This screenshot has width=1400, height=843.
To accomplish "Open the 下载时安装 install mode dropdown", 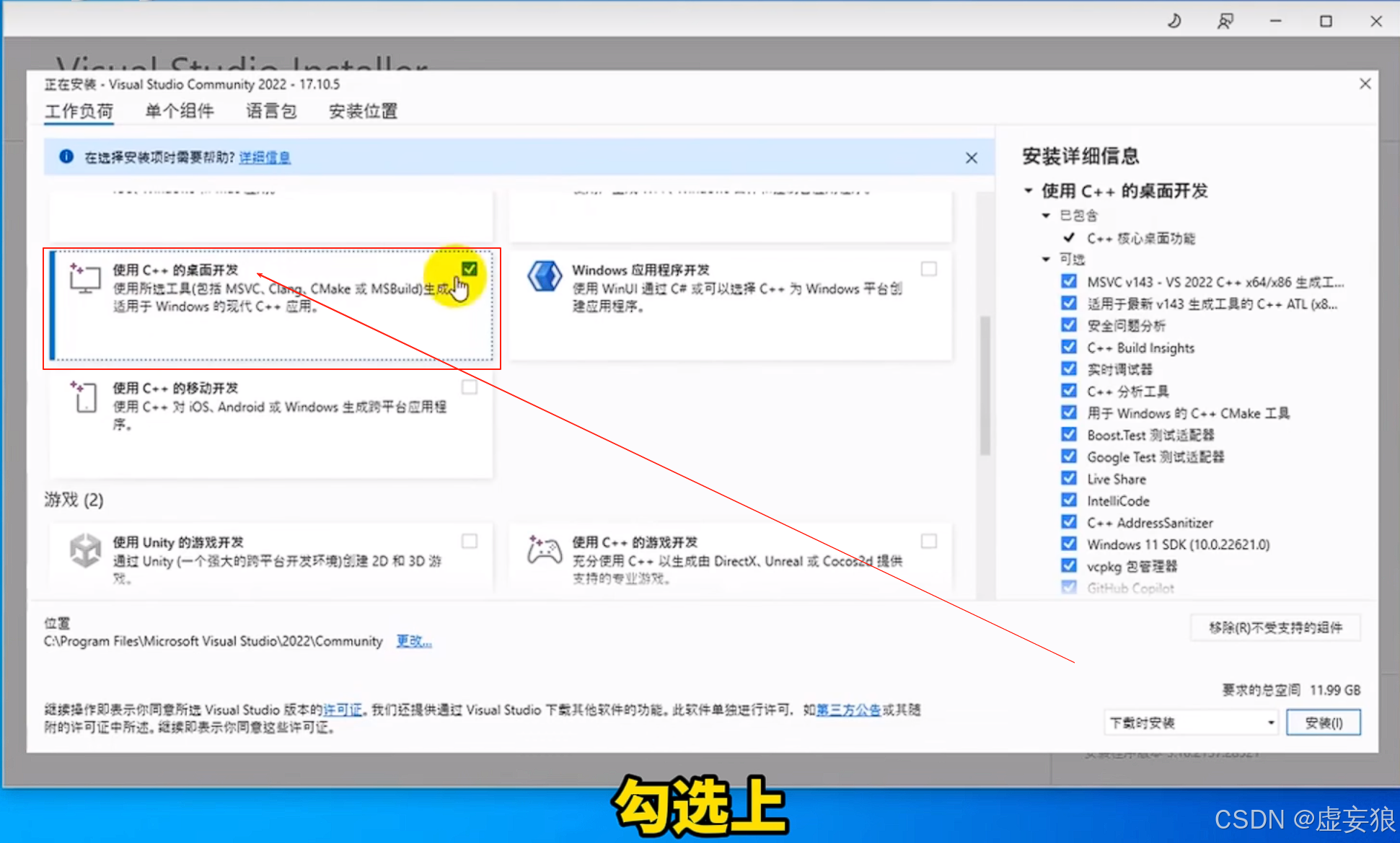I will click(1192, 723).
